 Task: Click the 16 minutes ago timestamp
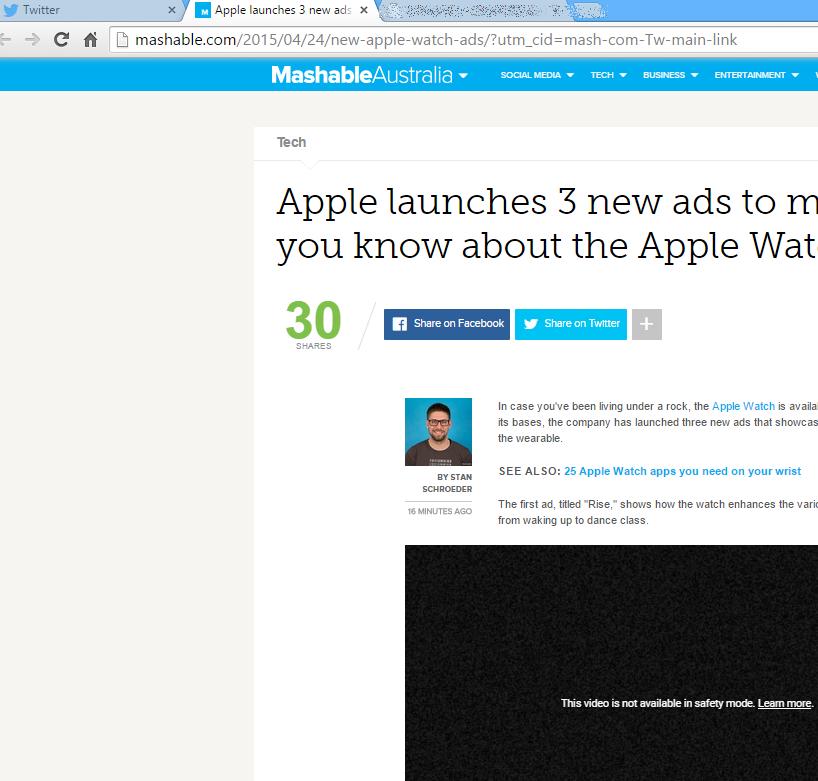(440, 511)
